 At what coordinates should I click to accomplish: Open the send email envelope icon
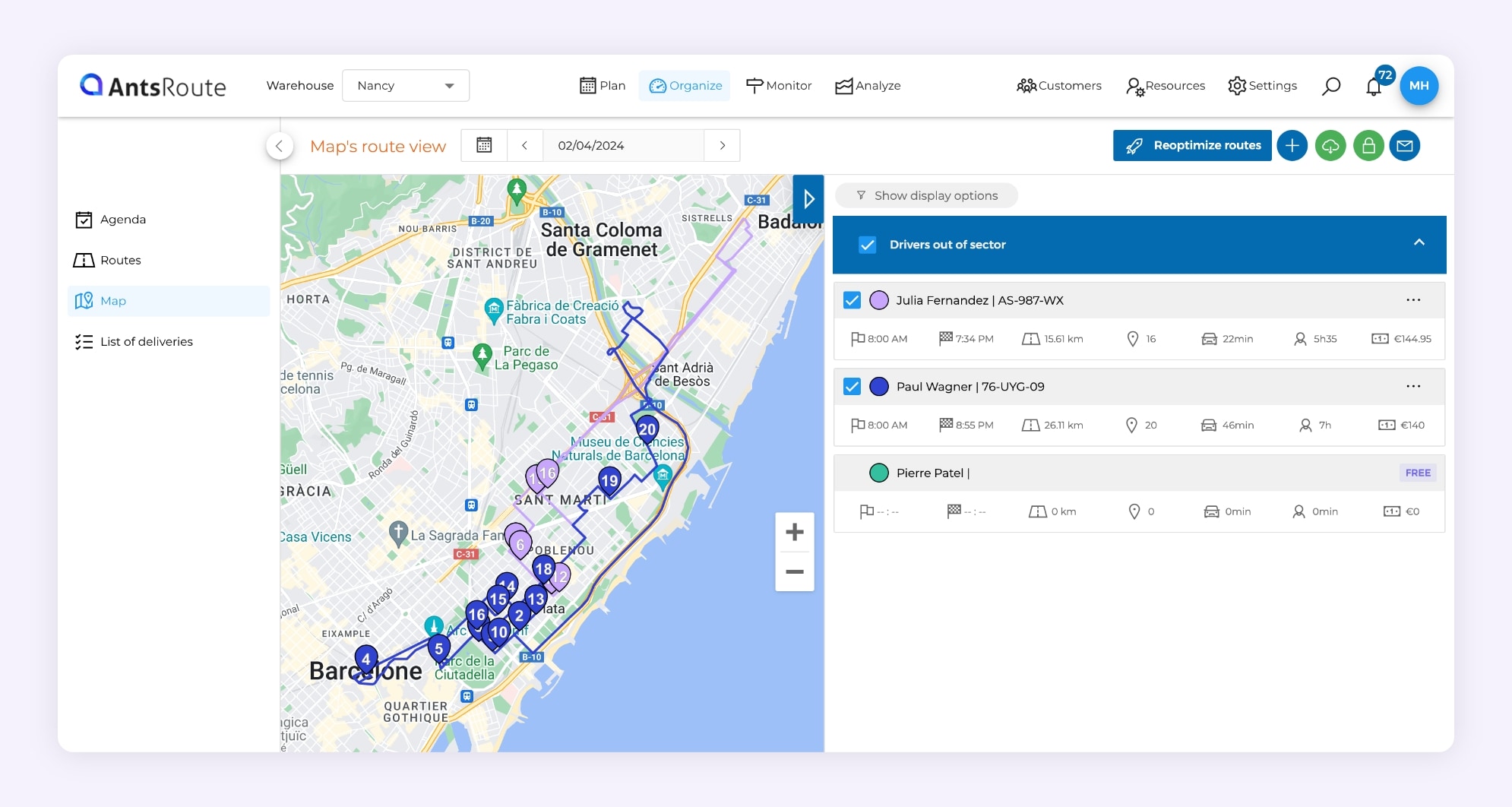point(1405,145)
